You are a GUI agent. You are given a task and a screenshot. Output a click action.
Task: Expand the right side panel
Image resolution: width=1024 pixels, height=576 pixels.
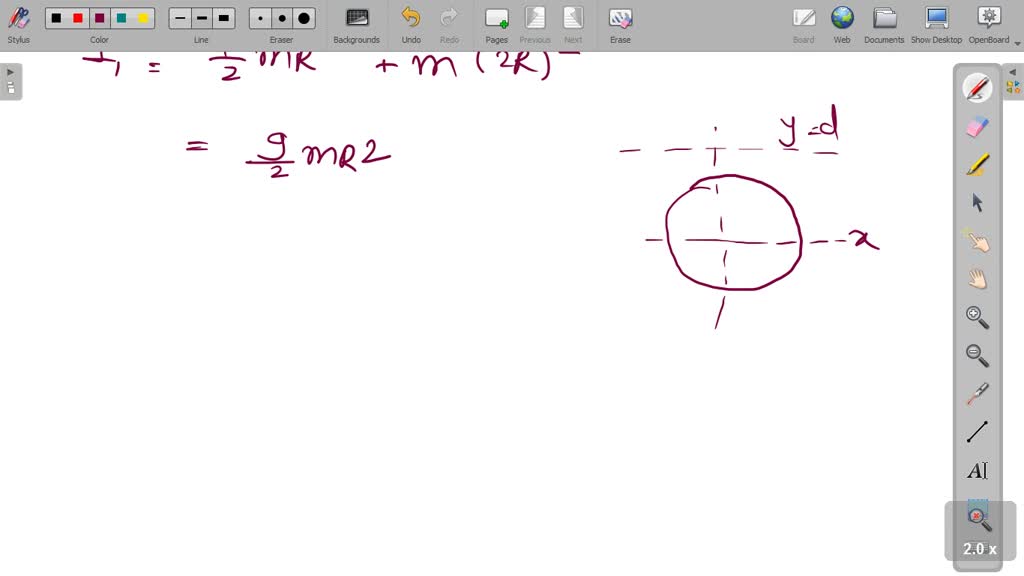click(x=1013, y=81)
